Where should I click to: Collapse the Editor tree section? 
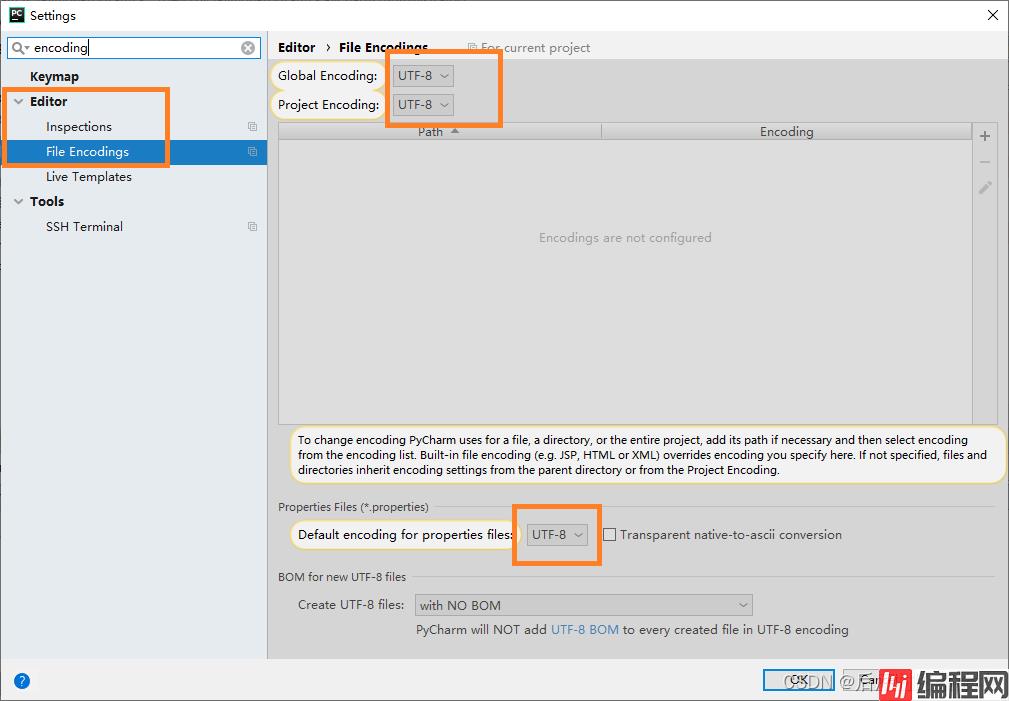18,102
